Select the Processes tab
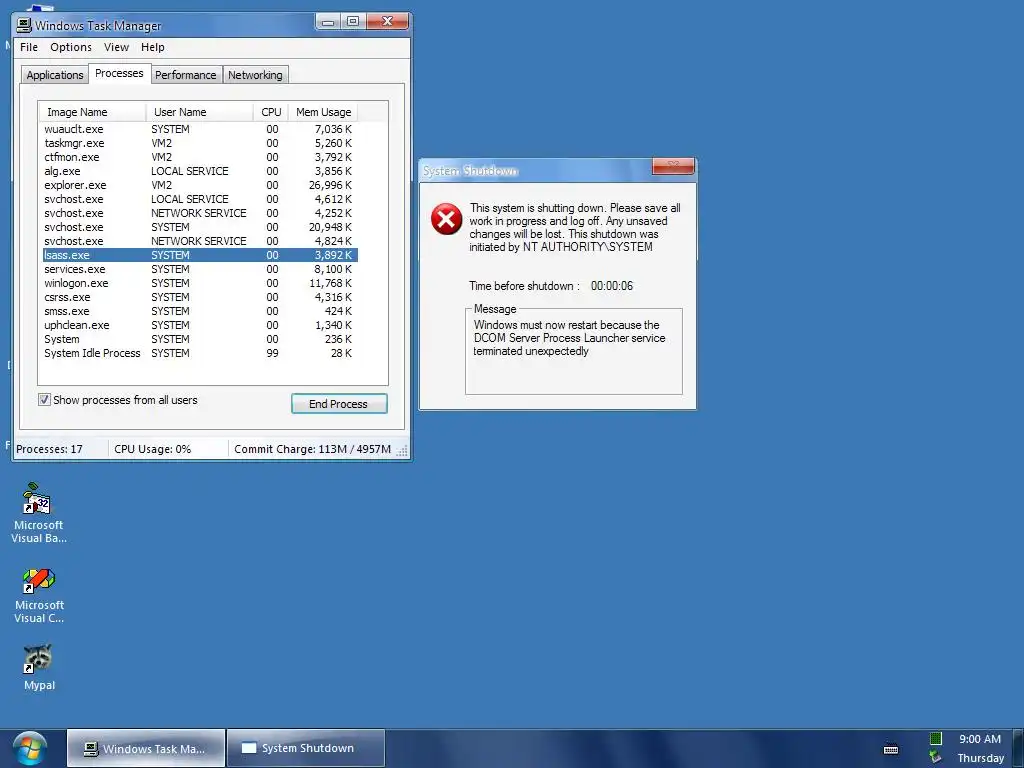Viewport: 1024px width, 768px height. pyautogui.click(x=120, y=73)
